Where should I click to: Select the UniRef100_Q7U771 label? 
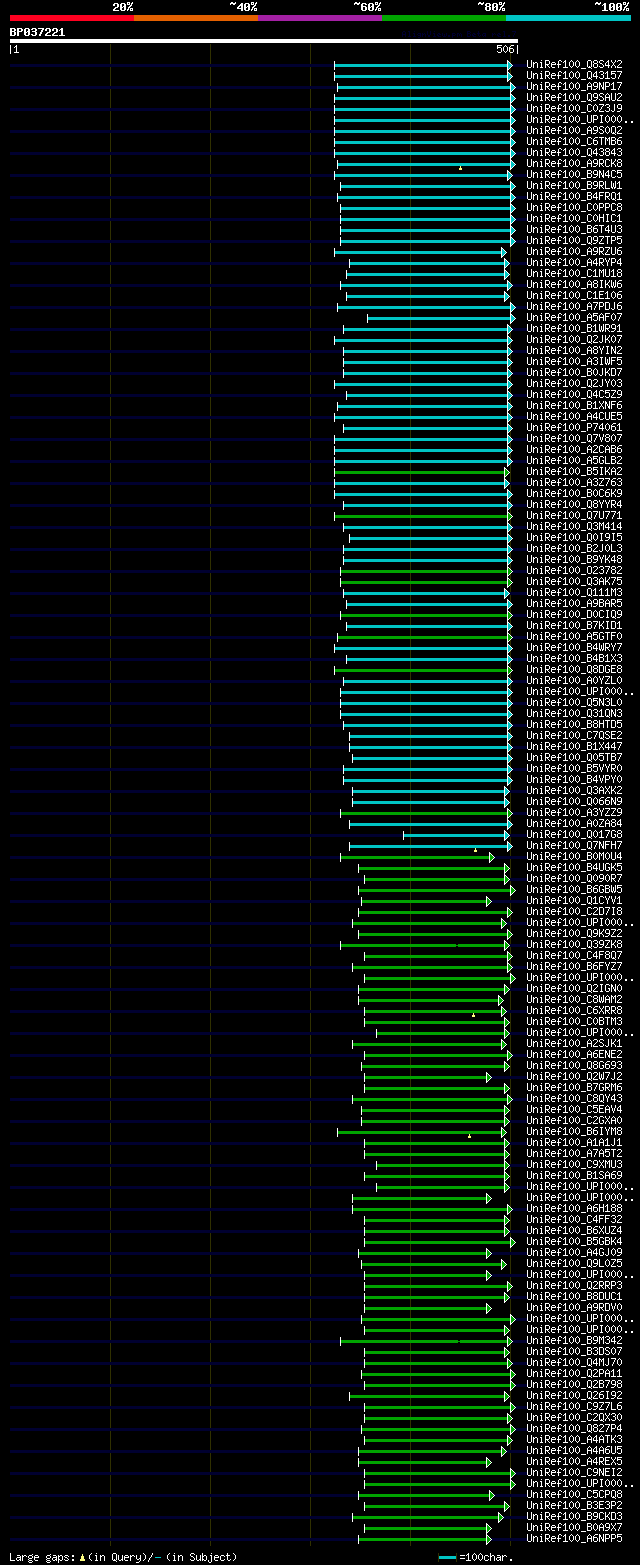pyautogui.click(x=574, y=515)
